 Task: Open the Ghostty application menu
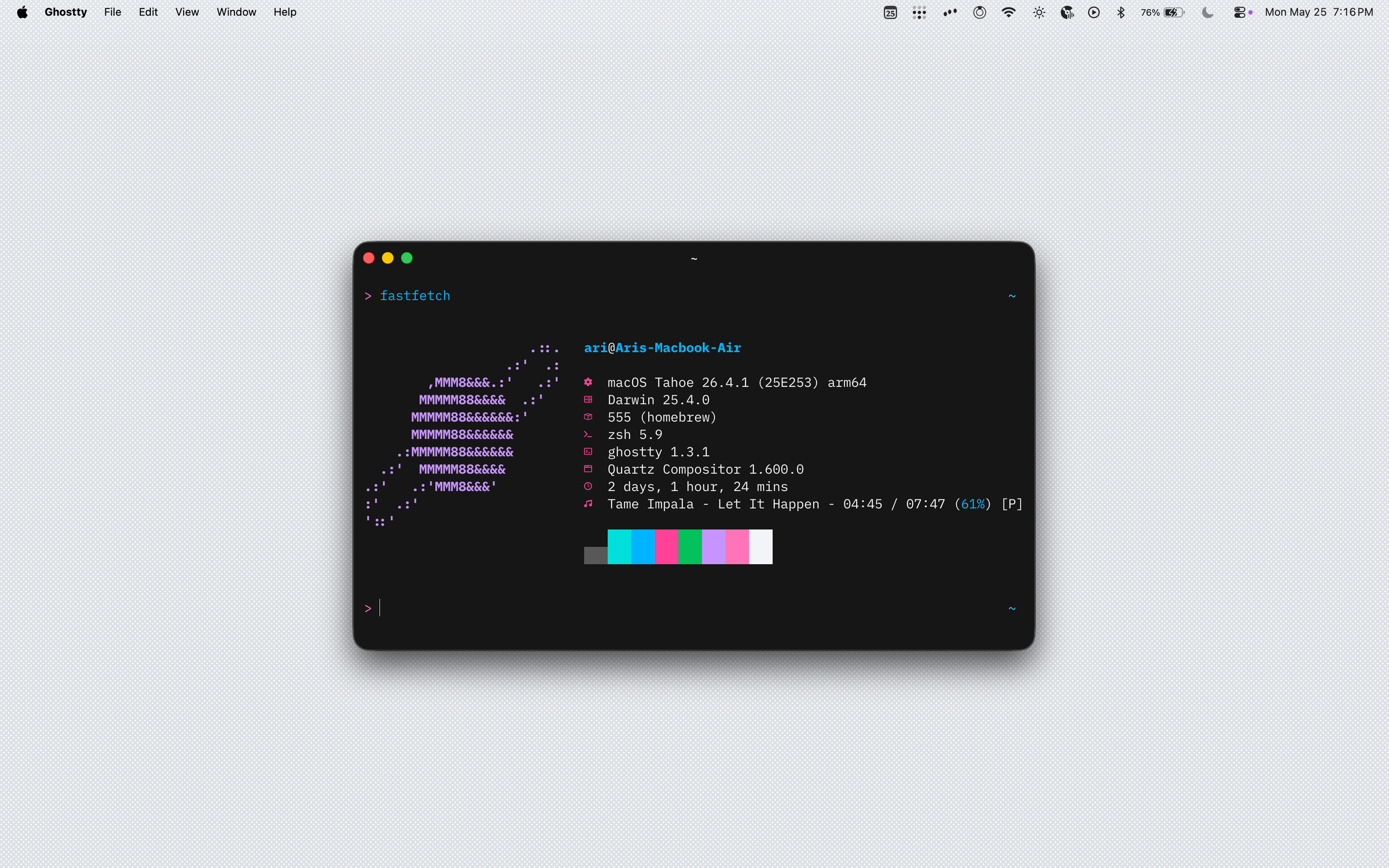[x=65, y=12]
